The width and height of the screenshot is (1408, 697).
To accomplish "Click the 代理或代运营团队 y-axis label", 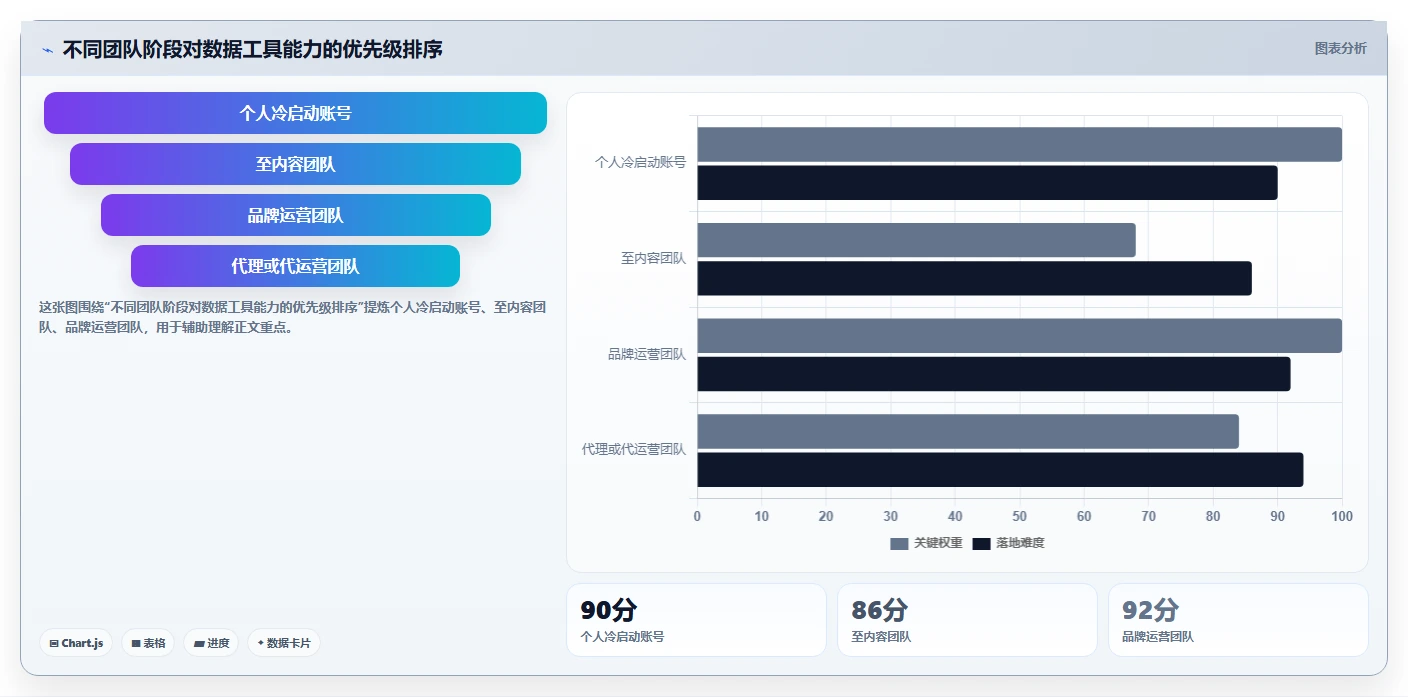I will click(634, 449).
